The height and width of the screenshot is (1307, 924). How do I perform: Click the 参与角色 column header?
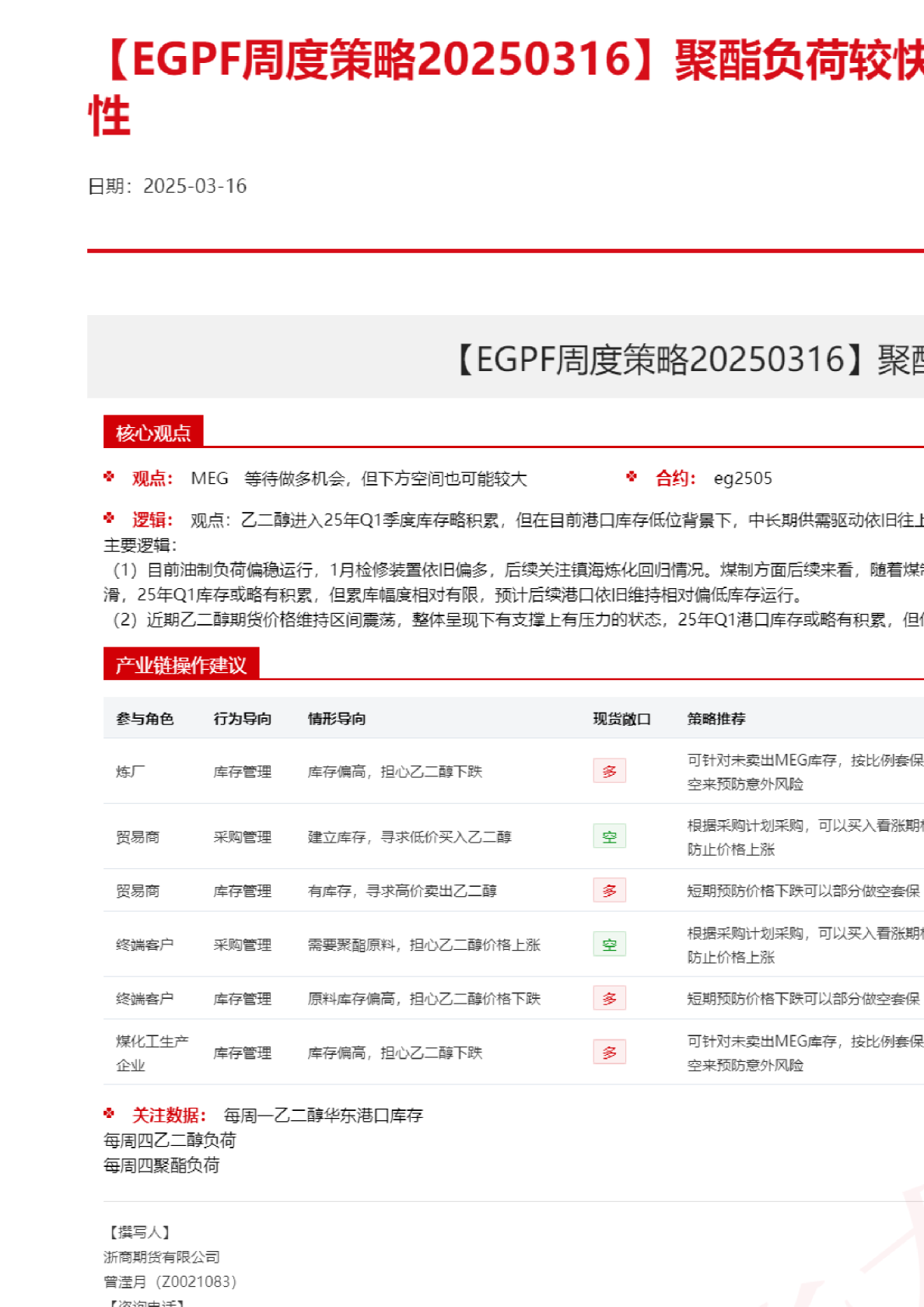(145, 719)
